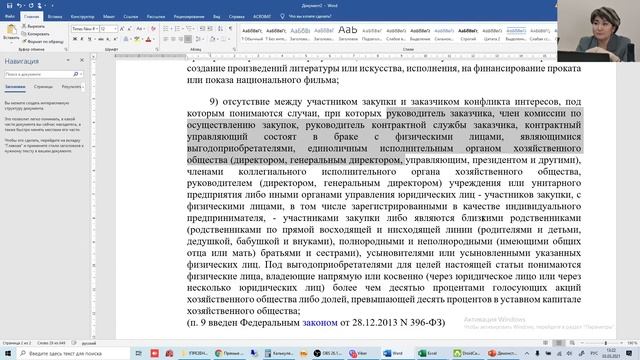Center the text

[x=173, y=39]
